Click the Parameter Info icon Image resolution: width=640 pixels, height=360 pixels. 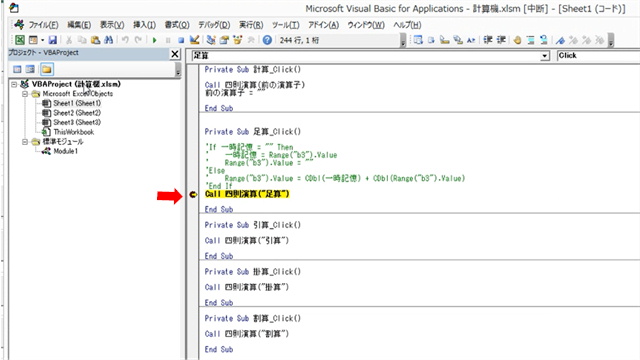[458, 40]
